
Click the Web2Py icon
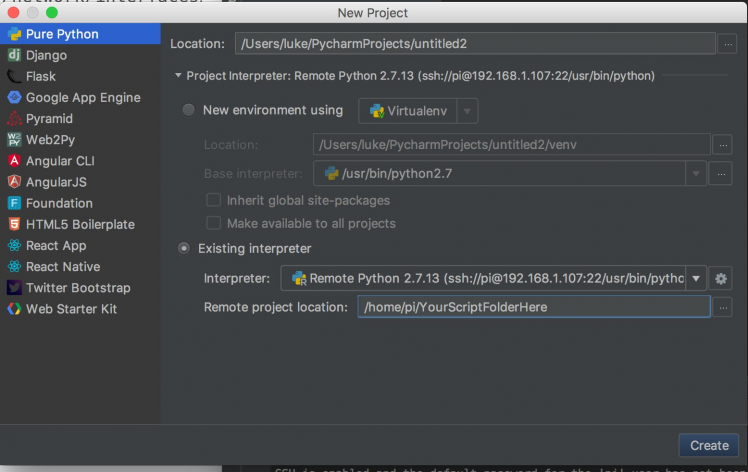point(14,140)
